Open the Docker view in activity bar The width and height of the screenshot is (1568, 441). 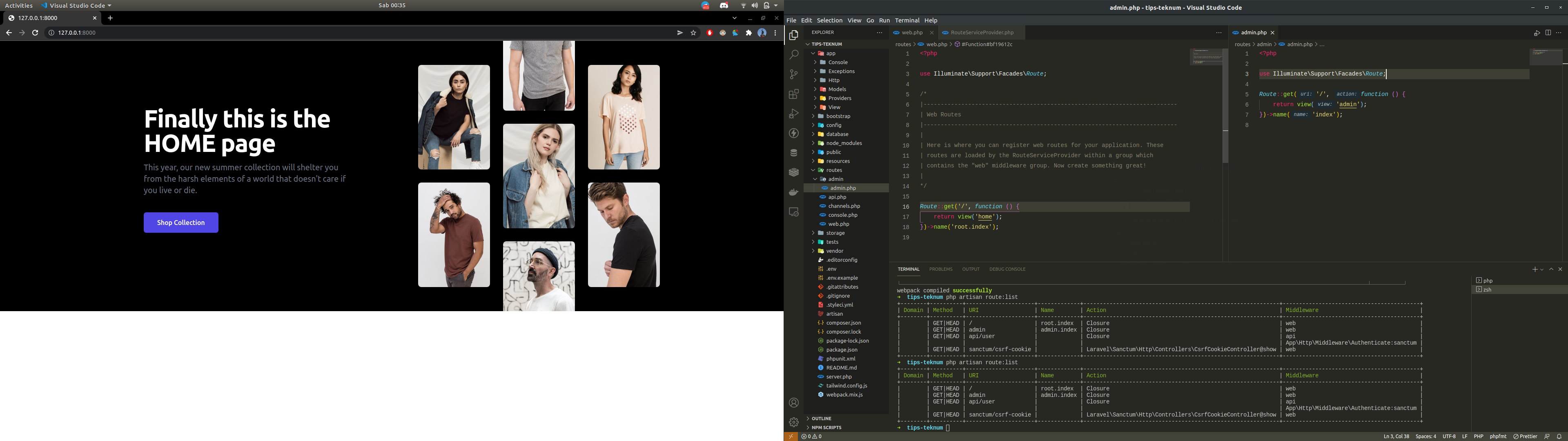pyautogui.click(x=794, y=192)
